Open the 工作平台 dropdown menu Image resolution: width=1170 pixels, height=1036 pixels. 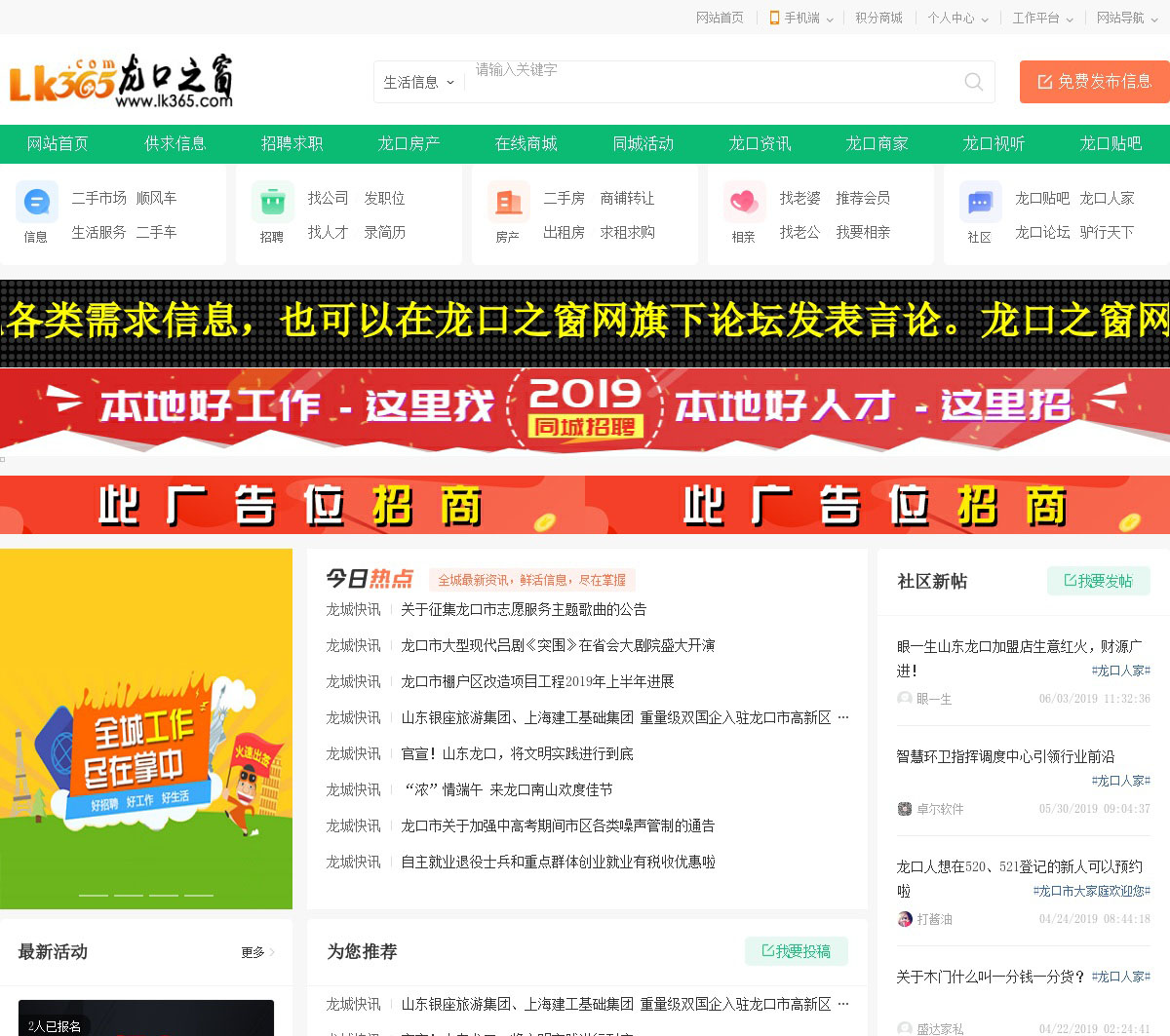click(x=1042, y=18)
